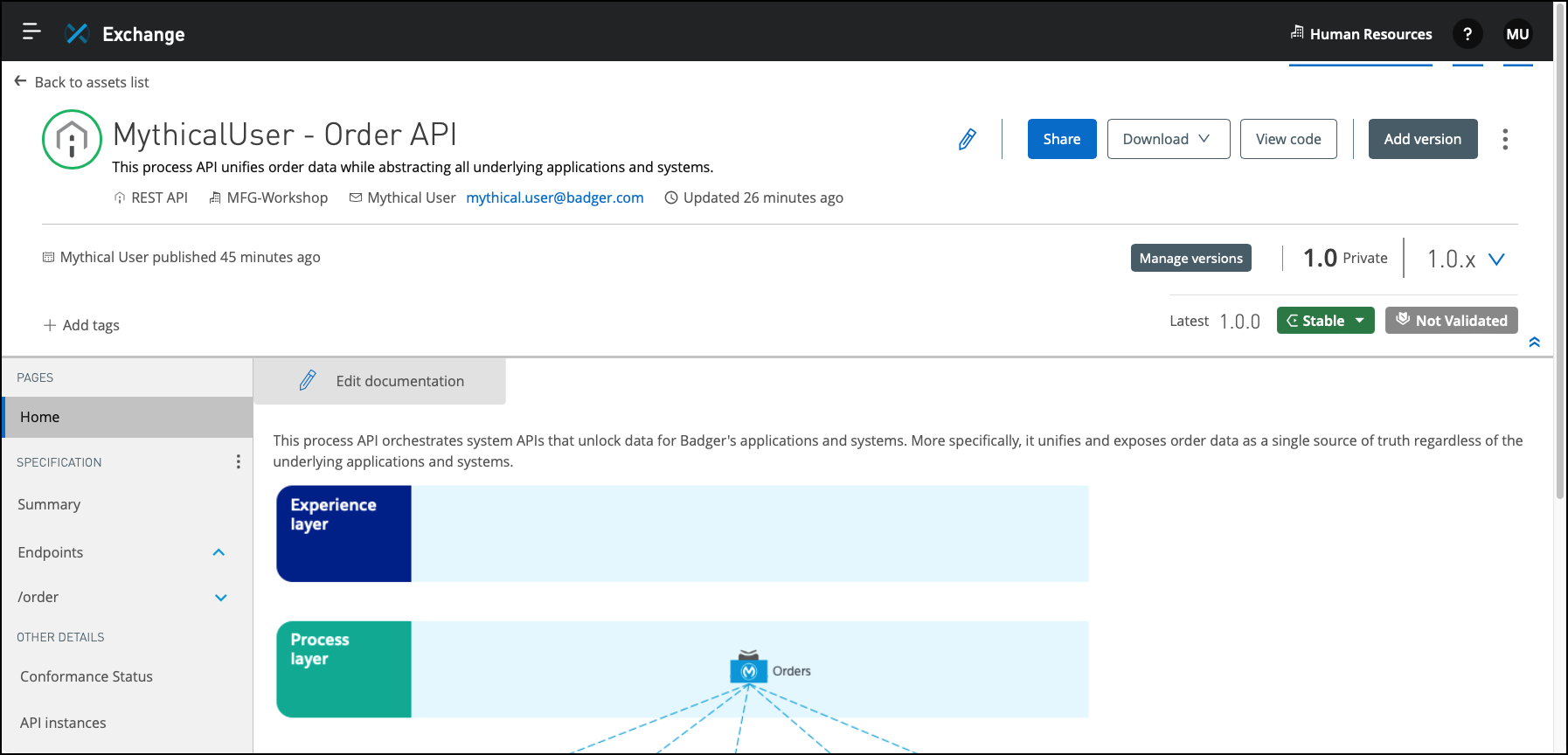The width and height of the screenshot is (1568, 755).
Task: Click the 1.0 Private version label
Action: click(1345, 258)
